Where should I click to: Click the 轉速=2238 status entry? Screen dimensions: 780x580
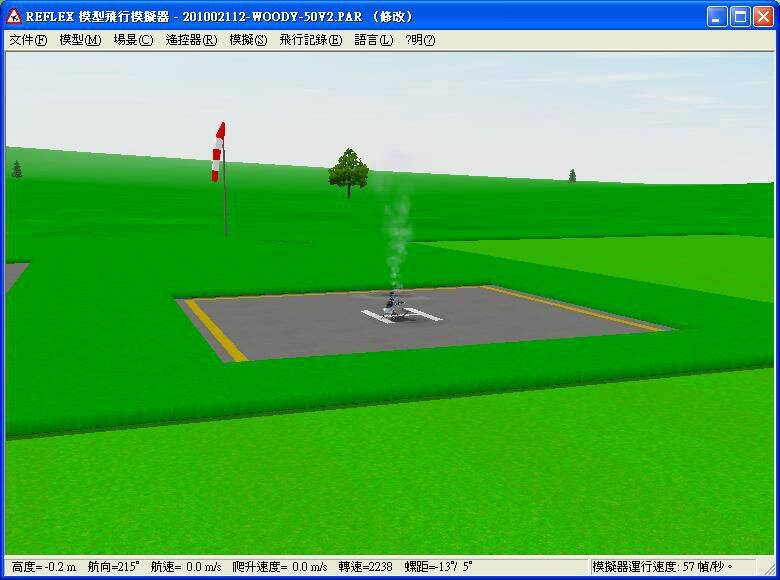coord(366,567)
